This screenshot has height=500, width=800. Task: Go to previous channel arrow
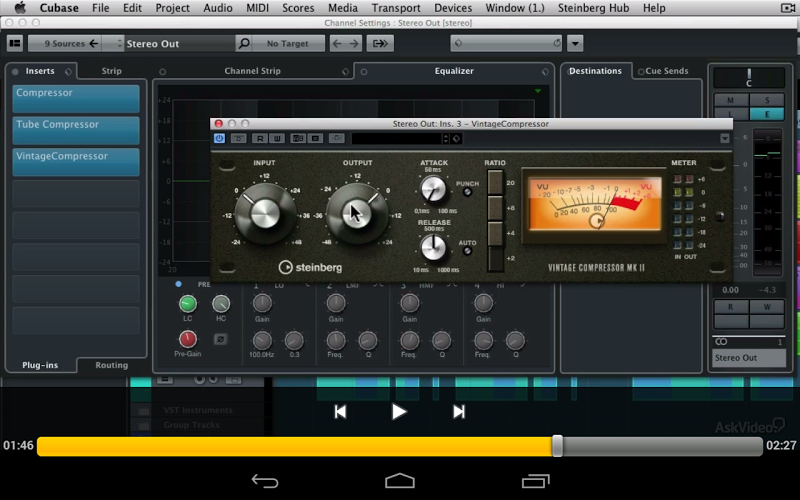point(337,43)
